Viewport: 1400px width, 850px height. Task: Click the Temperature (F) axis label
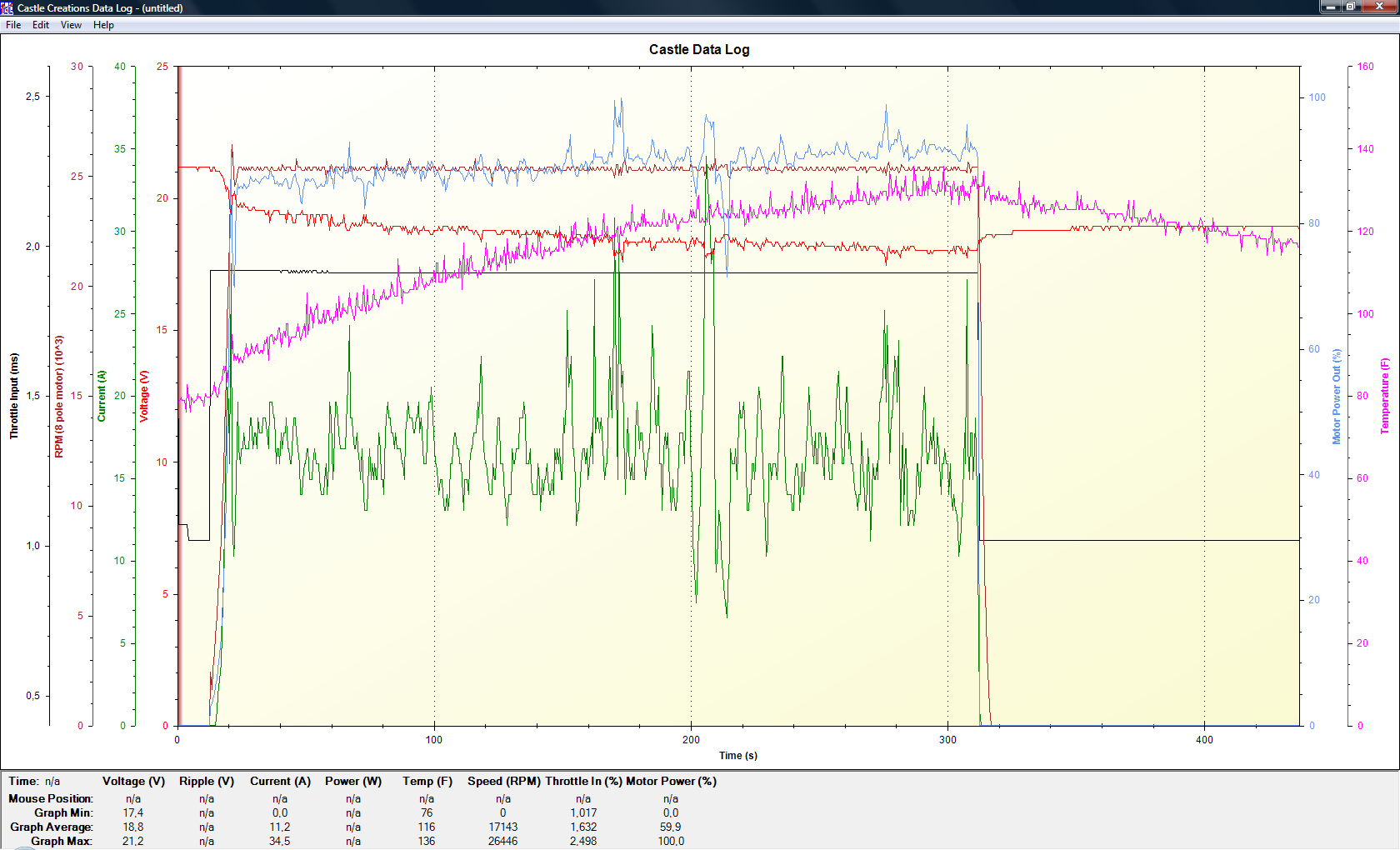click(x=1385, y=397)
